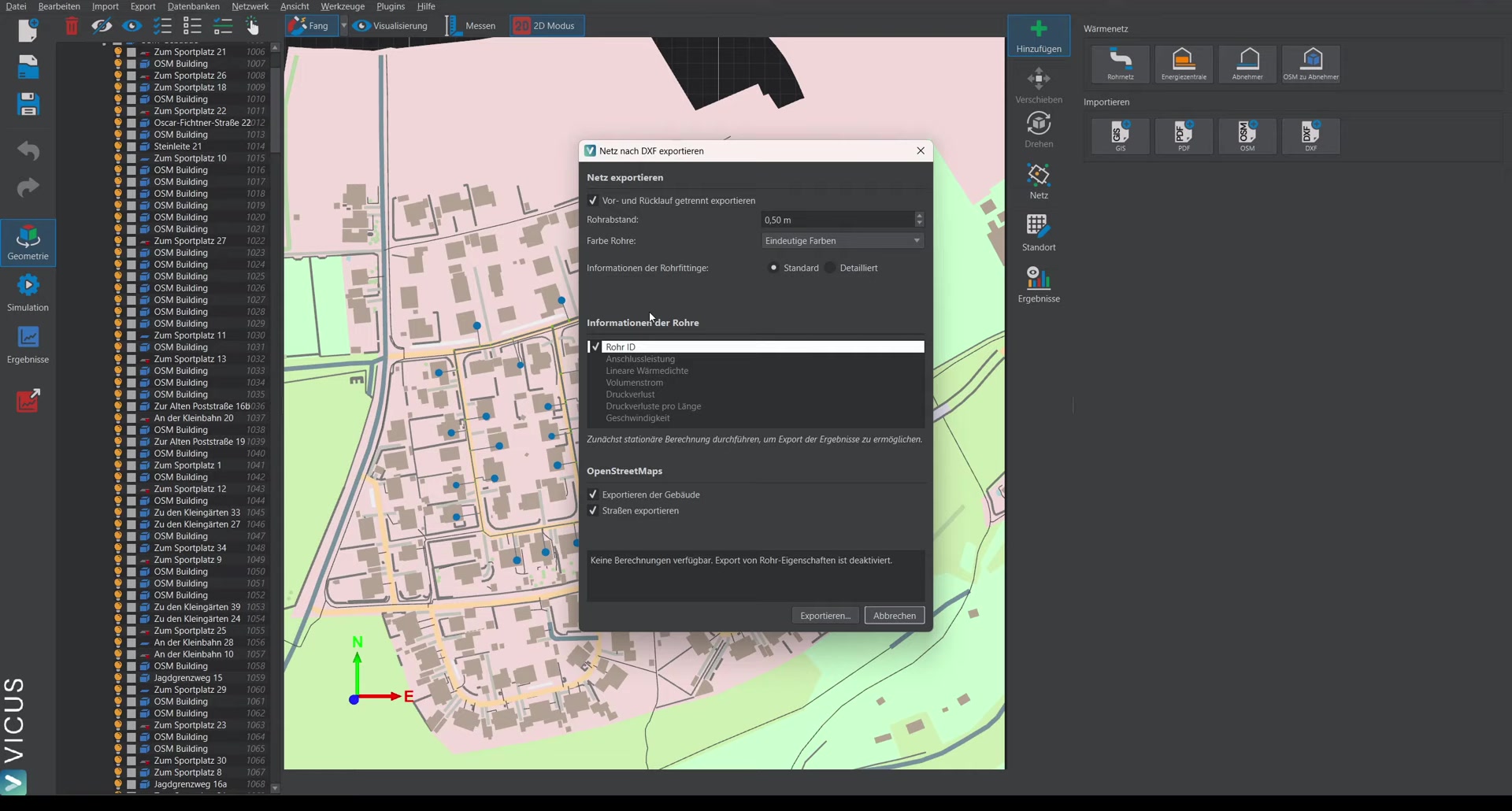This screenshot has height=811, width=1512.
Task: Select tree item Jagdgrenzweg 15
Action: click(x=188, y=678)
